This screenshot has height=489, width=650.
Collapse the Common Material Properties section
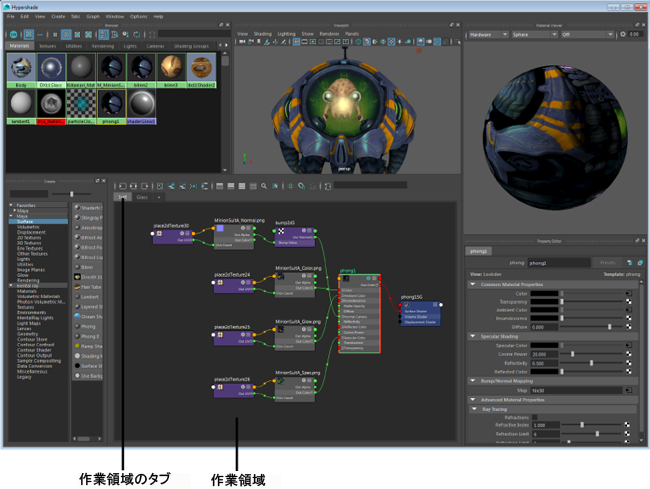coord(473,285)
